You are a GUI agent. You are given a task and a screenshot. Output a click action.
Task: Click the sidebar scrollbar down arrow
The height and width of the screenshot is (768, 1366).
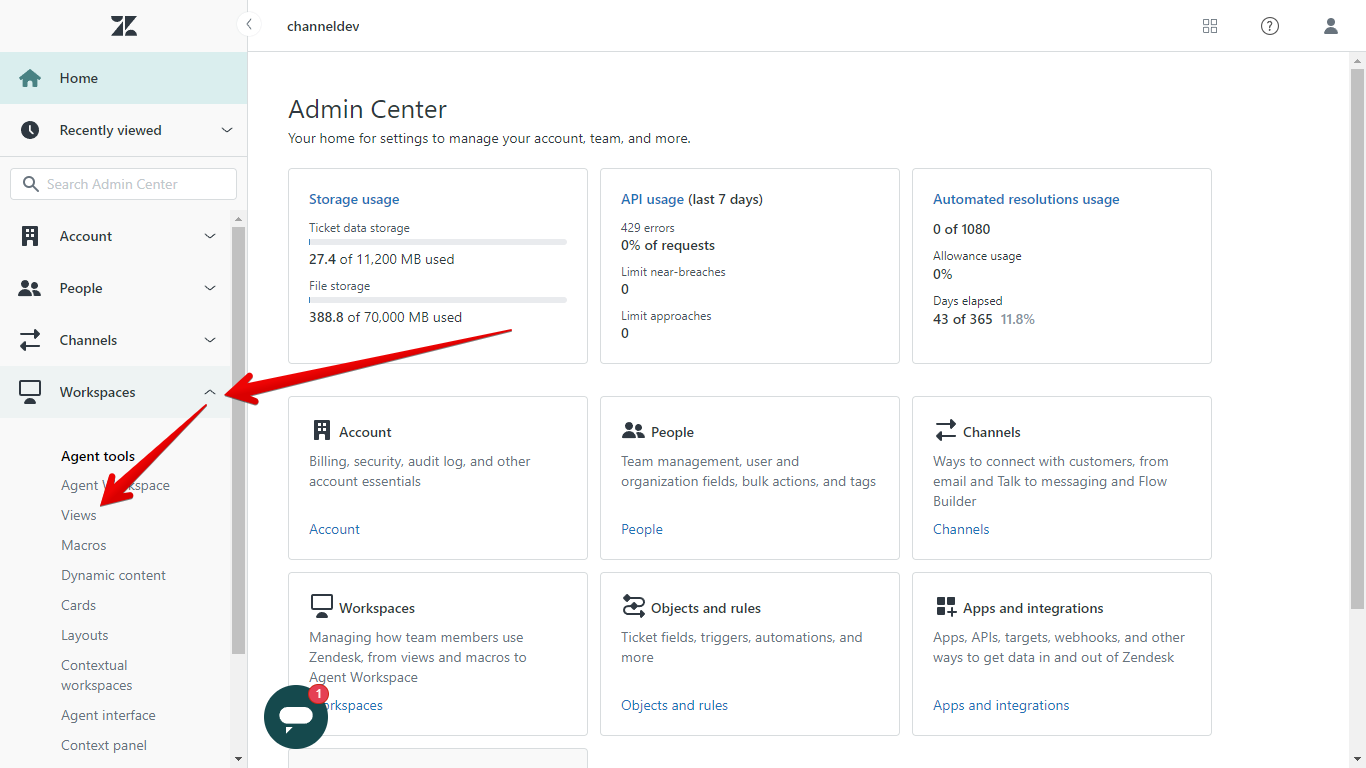click(238, 759)
